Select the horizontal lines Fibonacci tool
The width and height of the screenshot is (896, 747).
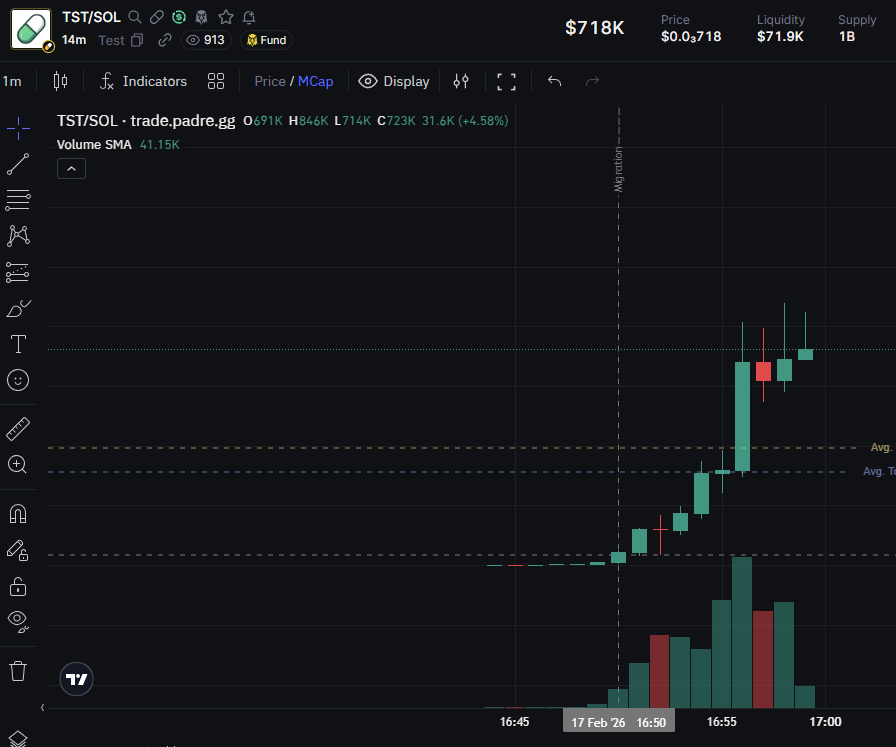pyautogui.click(x=18, y=200)
